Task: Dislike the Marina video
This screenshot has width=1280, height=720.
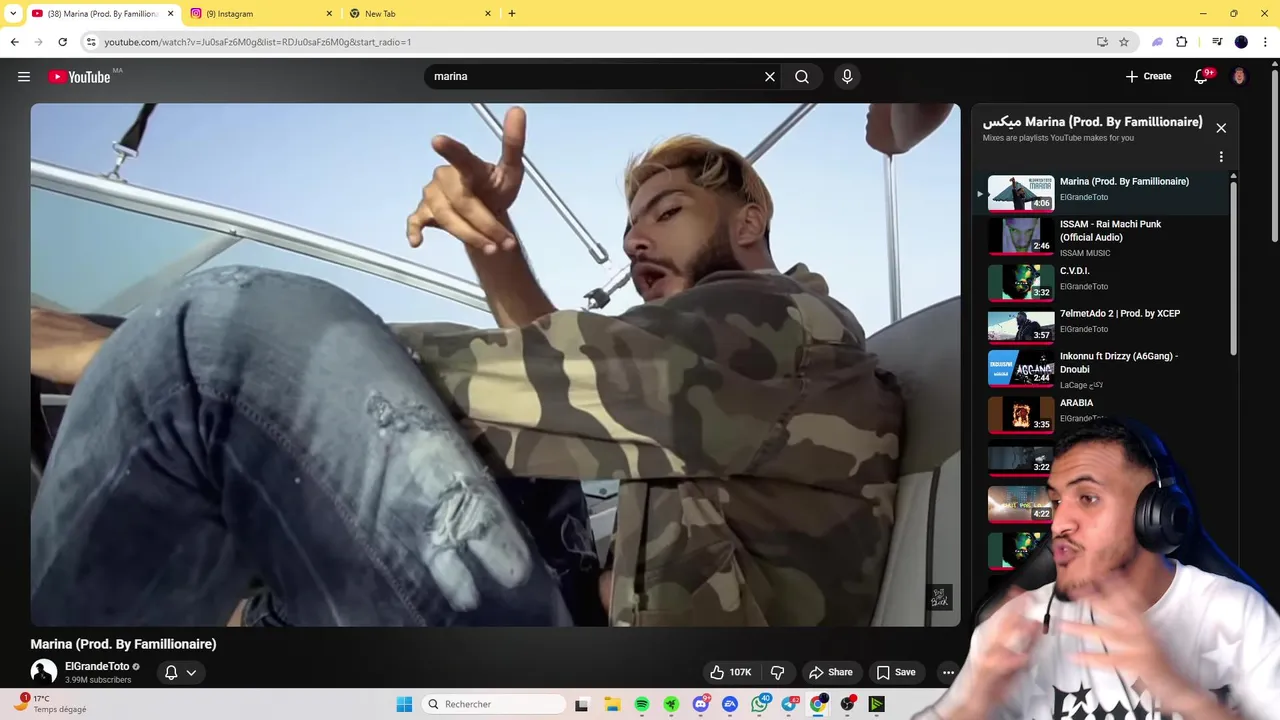Action: pos(777,672)
